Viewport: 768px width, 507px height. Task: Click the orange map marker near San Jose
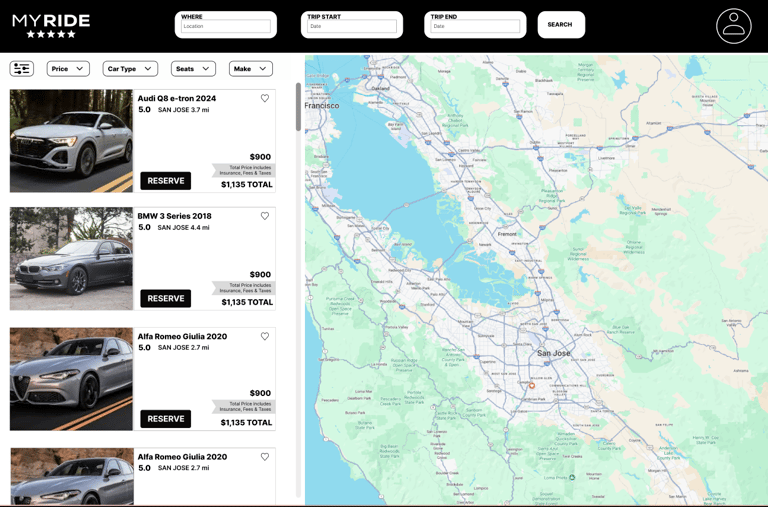click(531, 386)
